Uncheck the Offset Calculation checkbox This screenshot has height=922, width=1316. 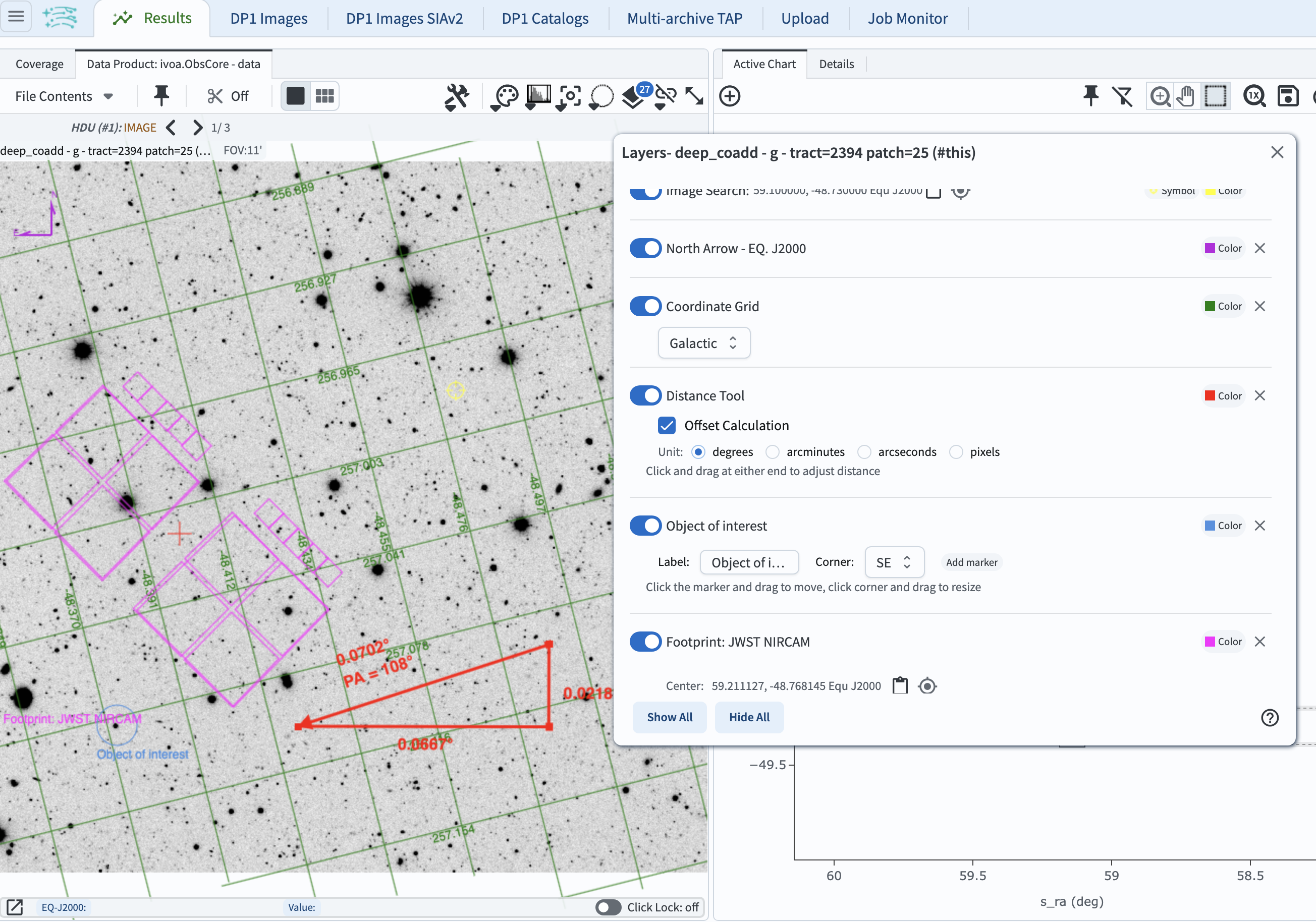click(667, 426)
